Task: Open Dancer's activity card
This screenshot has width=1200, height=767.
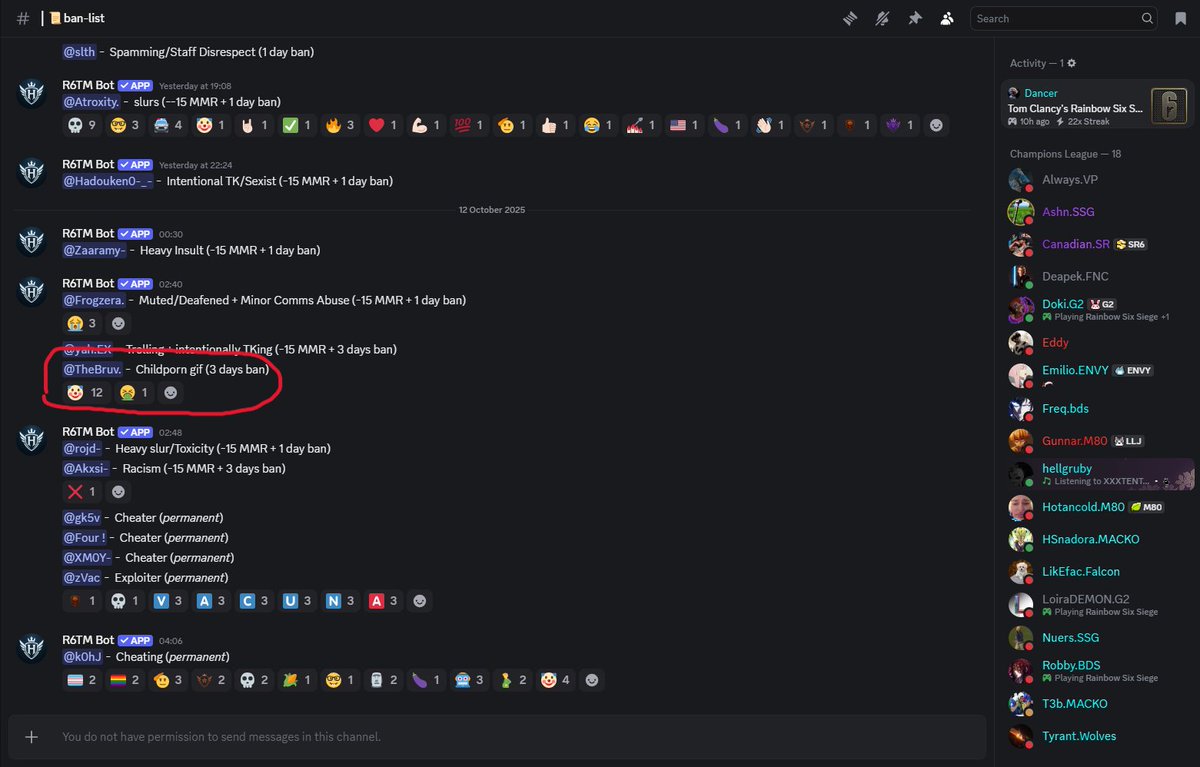Action: click(1098, 106)
